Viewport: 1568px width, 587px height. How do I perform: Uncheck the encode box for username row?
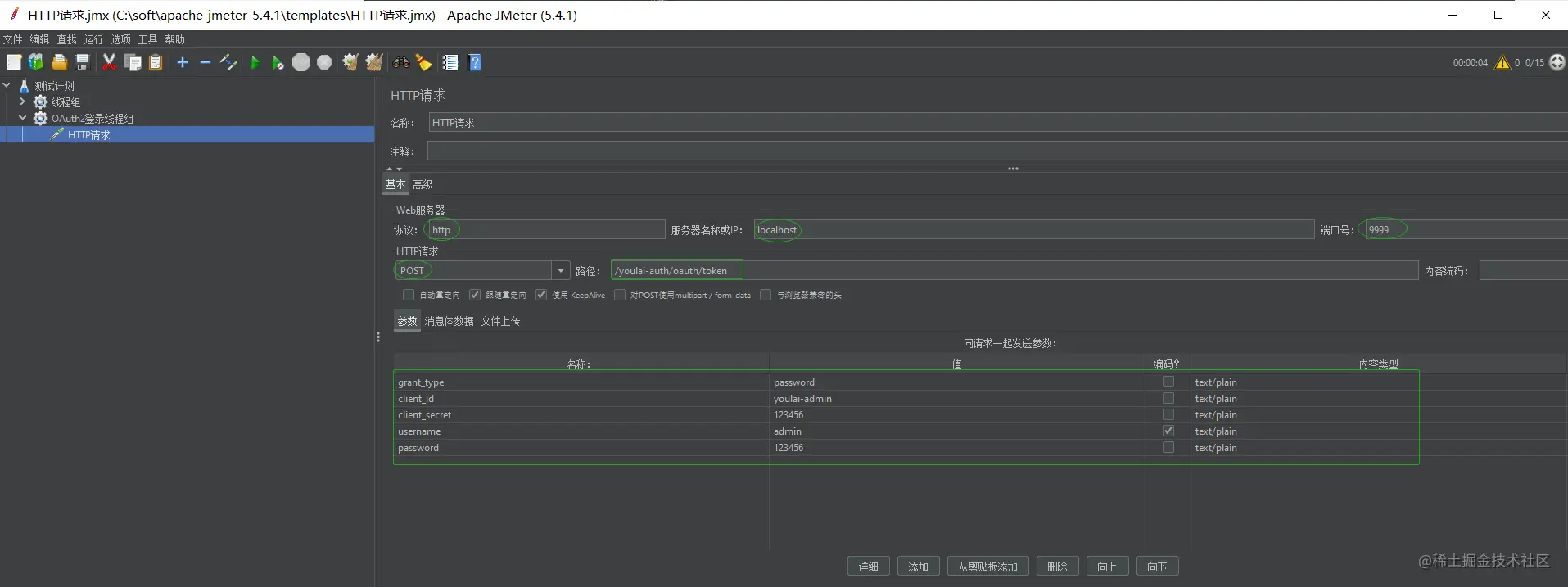tap(1168, 431)
